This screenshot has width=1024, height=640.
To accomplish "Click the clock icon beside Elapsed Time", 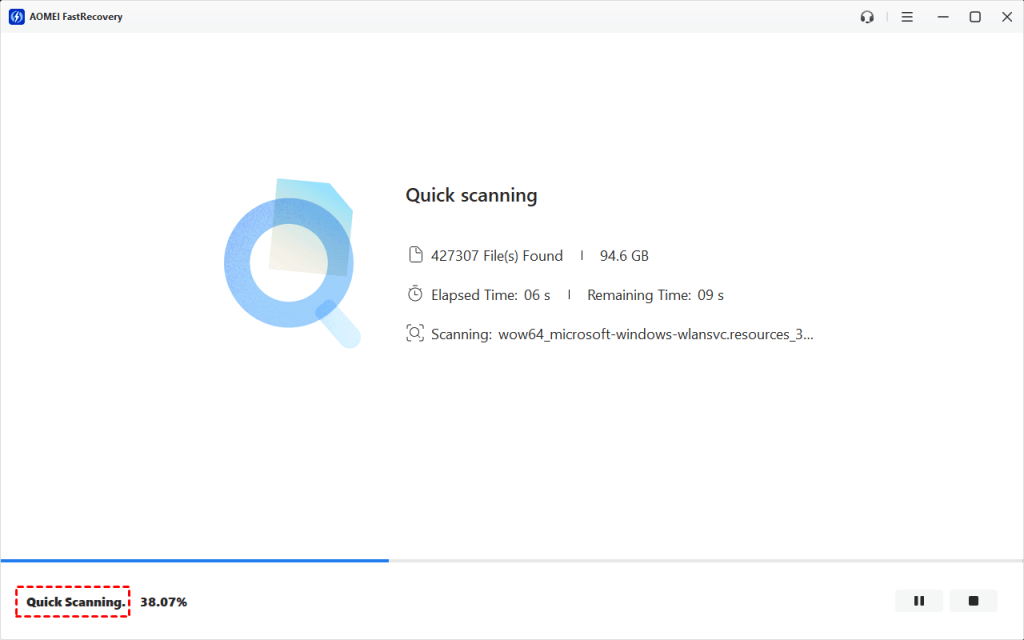I will (415, 294).
